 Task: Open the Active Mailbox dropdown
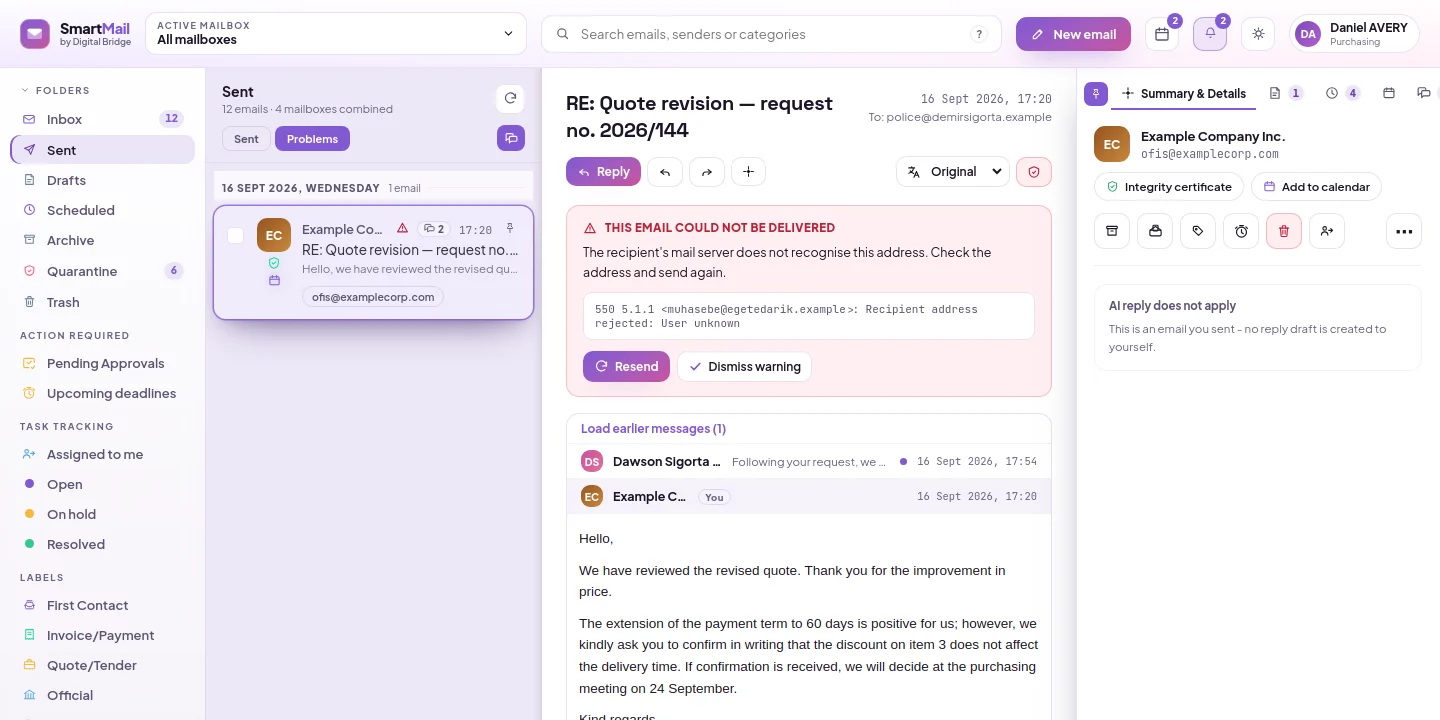[x=336, y=34]
